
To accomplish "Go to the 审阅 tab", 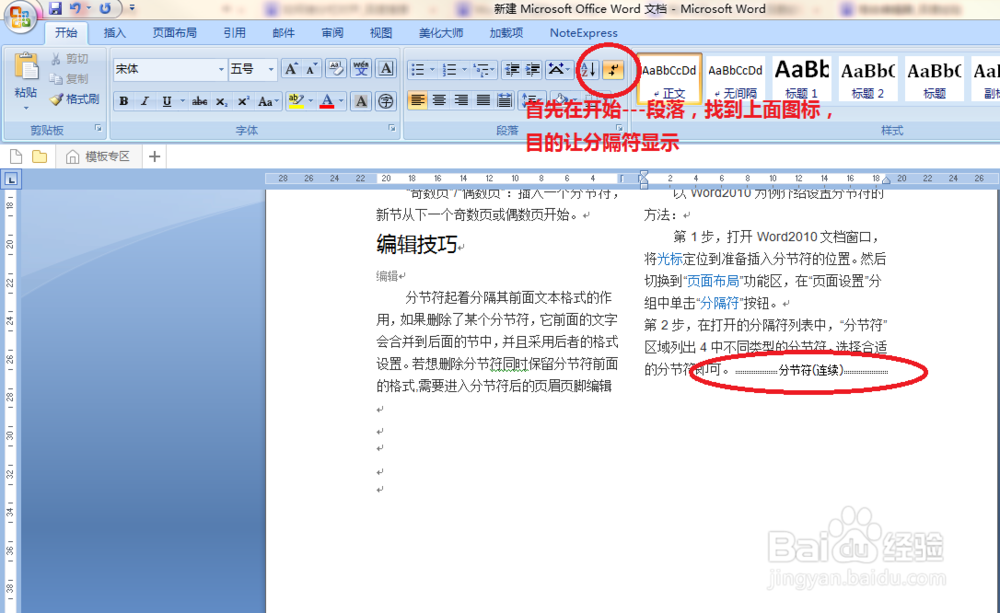I will (332, 33).
